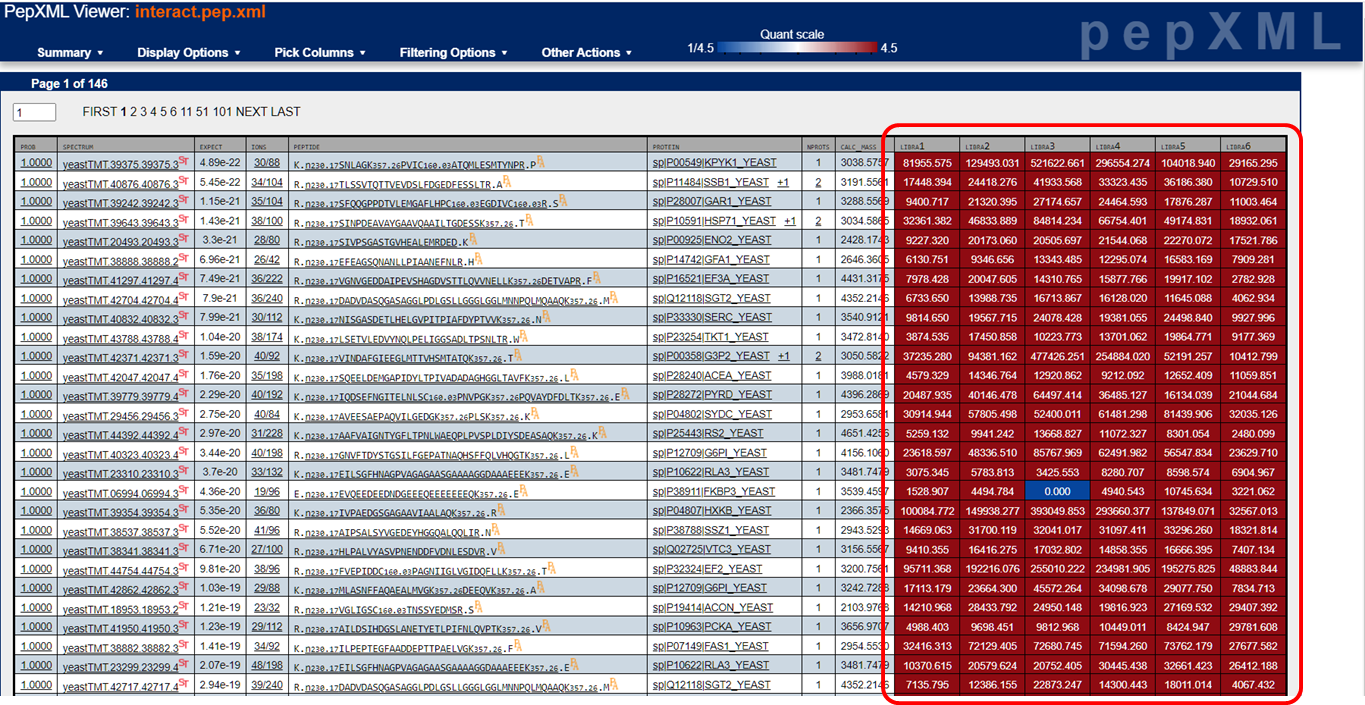
Task: Open protein link sp|P32324|EF2_YEAST
Action: click(707, 569)
